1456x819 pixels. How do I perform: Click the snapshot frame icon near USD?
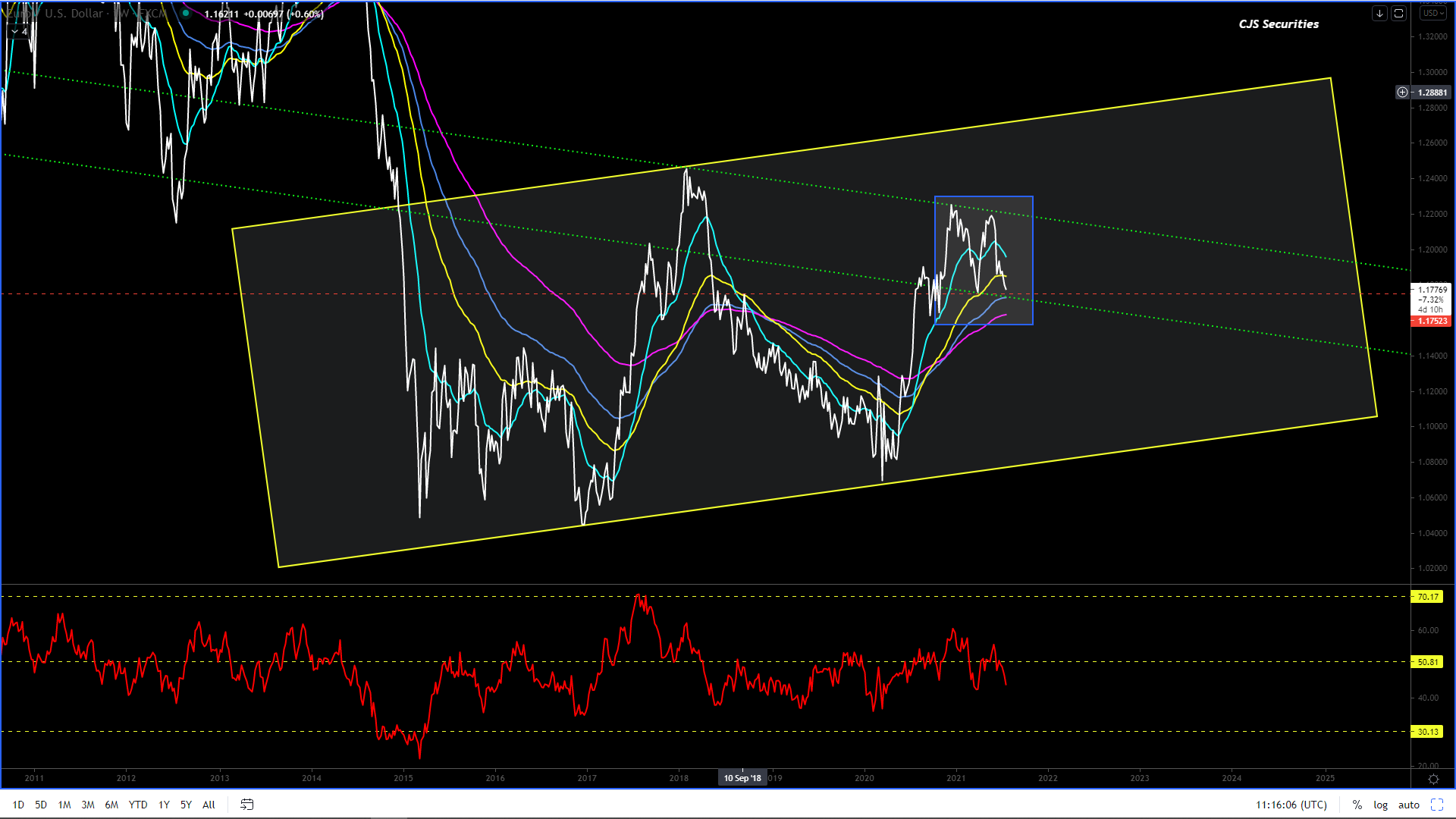pos(1399,13)
